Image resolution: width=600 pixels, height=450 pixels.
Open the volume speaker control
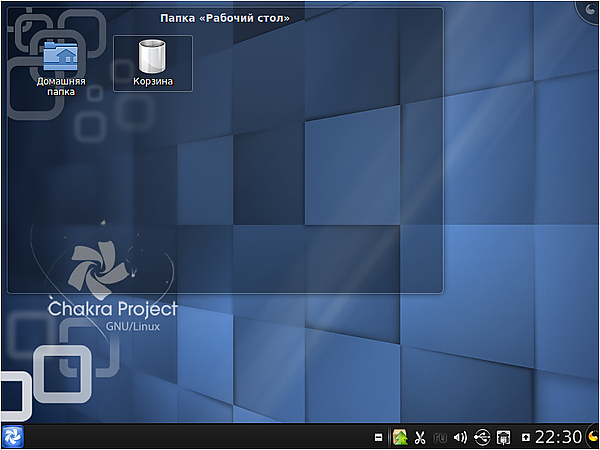coord(460,437)
